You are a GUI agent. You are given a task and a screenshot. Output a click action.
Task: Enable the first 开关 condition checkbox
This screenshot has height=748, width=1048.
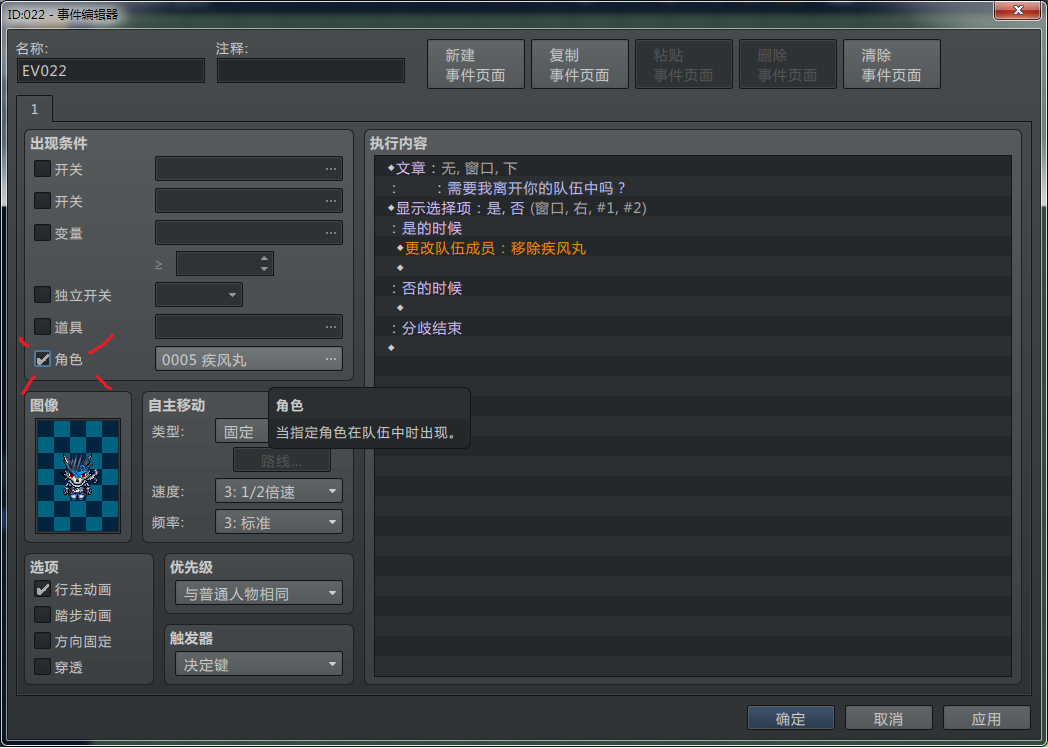tap(42, 168)
